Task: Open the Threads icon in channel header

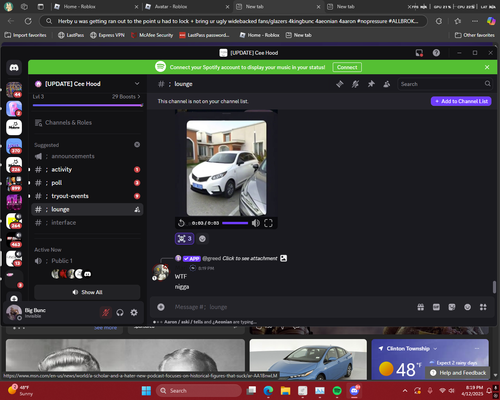Action: coord(340,84)
